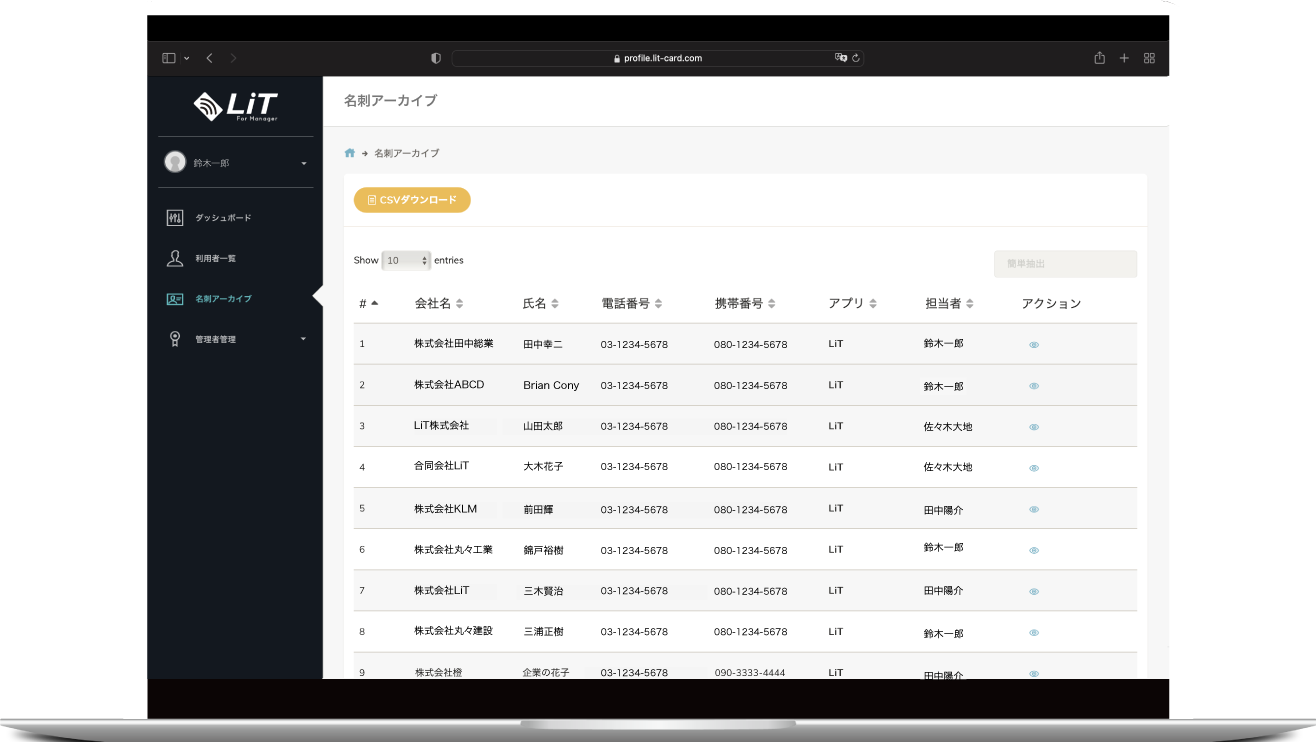Screen dimensions: 1316x742
Task: View details for 株式会社田中総業 eye icon
Action: pyautogui.click(x=1034, y=345)
